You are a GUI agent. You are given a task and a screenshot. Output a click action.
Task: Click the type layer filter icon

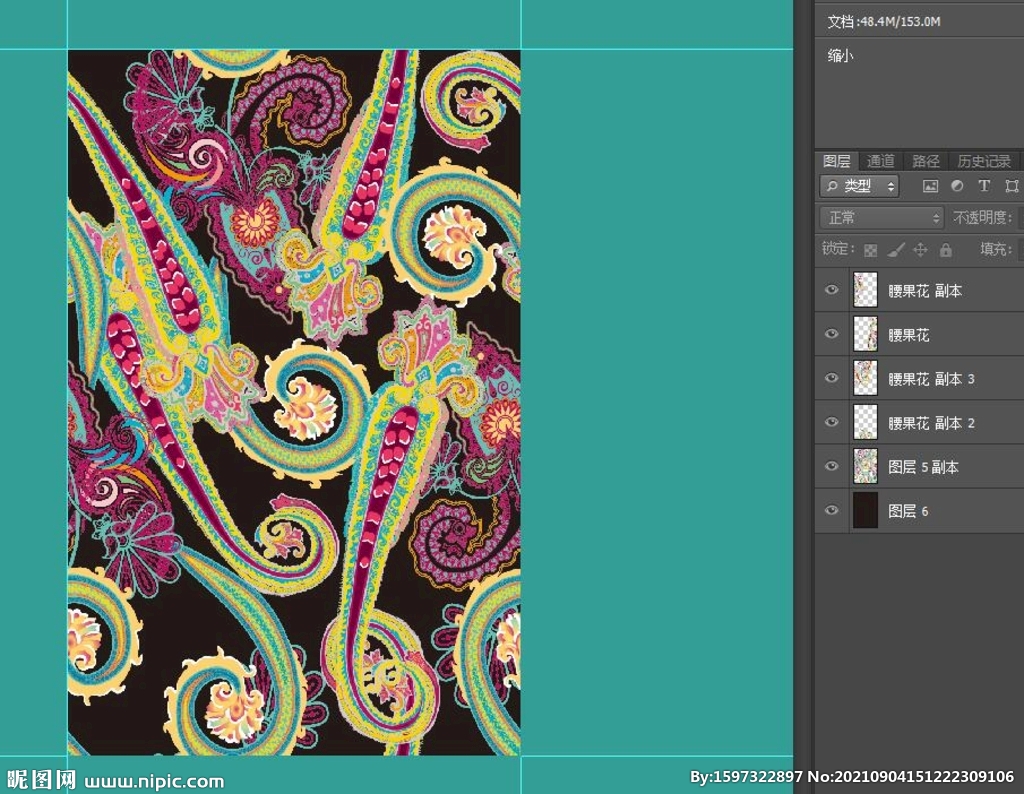pyautogui.click(x=984, y=186)
